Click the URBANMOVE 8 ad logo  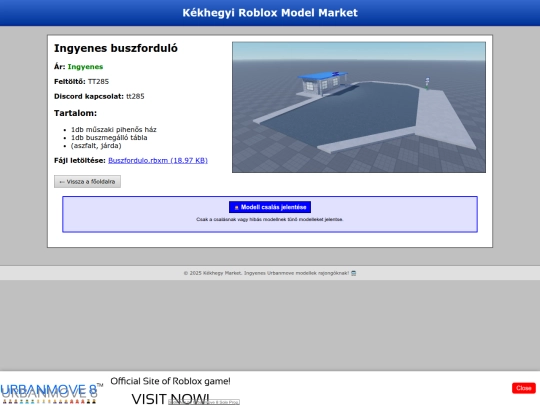pyautogui.click(x=51, y=393)
